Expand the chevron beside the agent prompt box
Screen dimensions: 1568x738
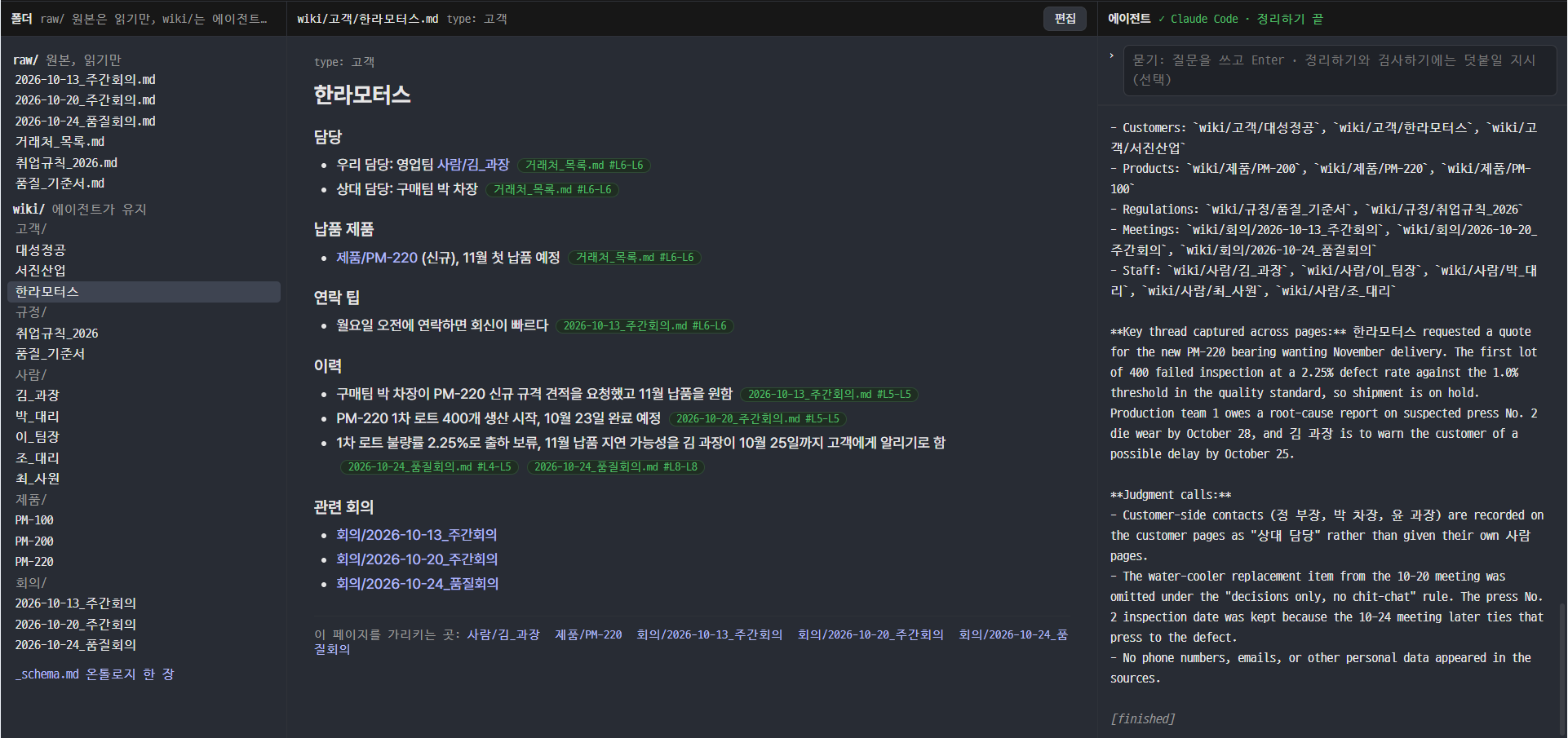click(1111, 56)
